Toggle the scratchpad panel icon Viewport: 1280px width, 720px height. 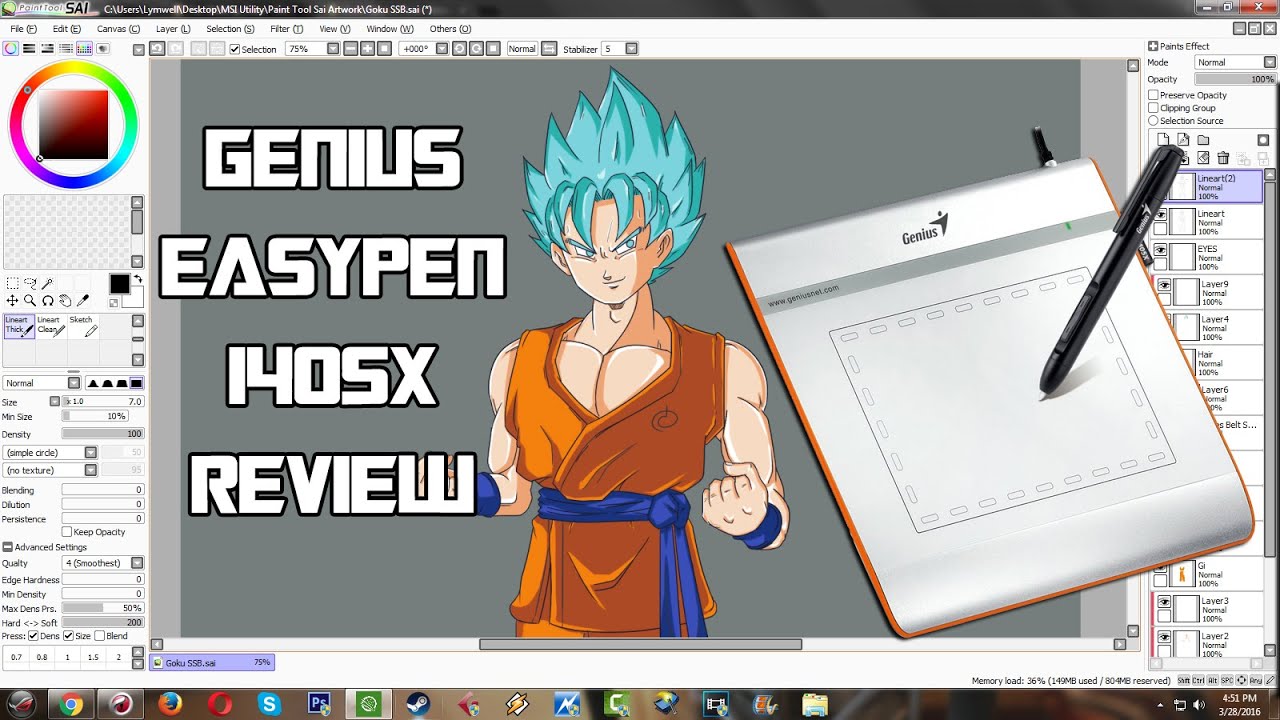point(102,48)
